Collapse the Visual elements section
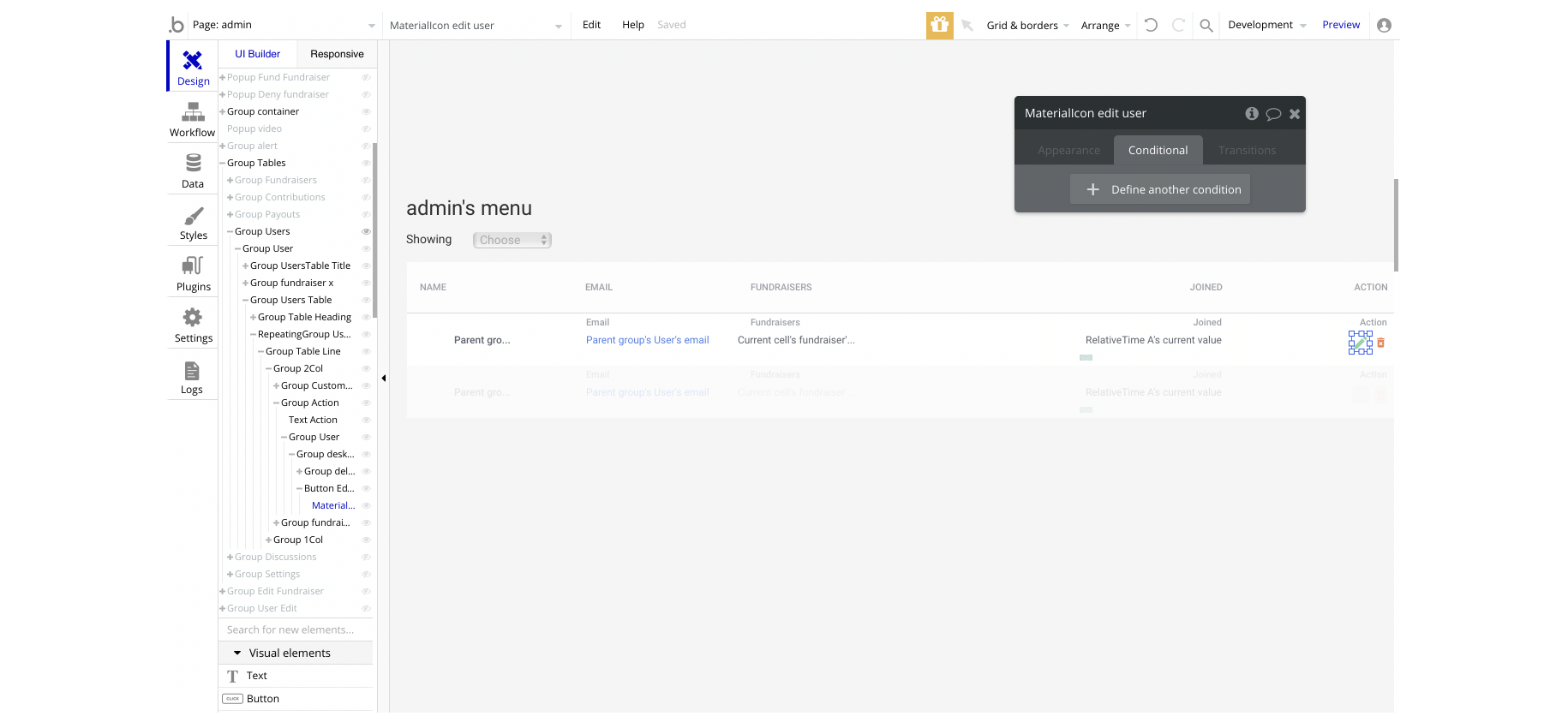The height and width of the screenshot is (716, 1568). (237, 653)
